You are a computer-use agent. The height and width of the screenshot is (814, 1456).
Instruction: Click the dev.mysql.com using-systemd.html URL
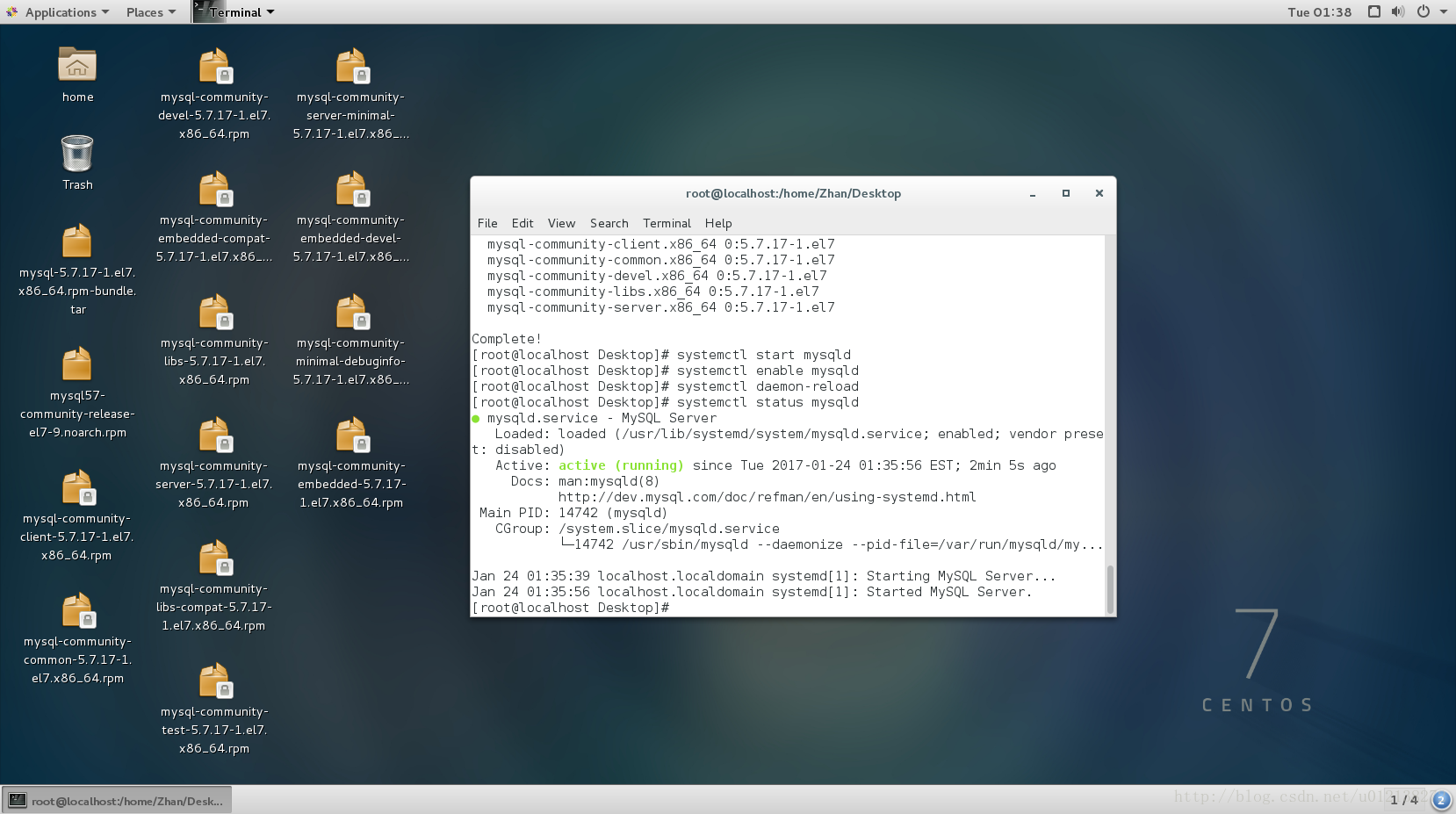tap(767, 497)
